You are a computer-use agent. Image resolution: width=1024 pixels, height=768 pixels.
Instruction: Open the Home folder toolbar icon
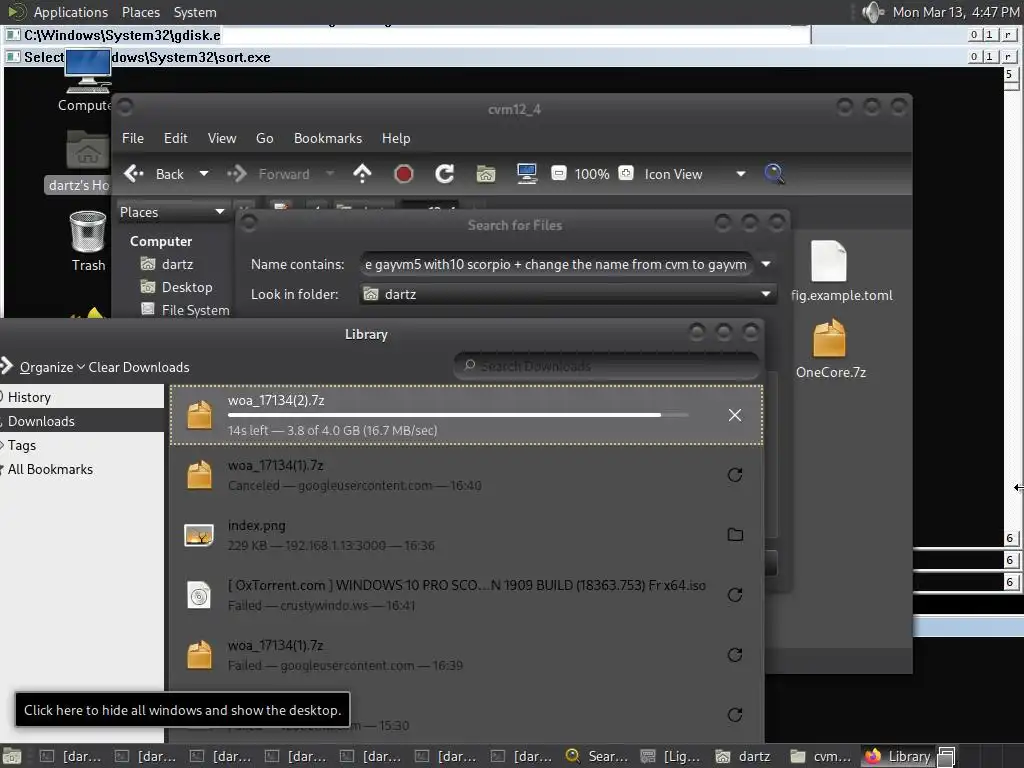point(486,174)
